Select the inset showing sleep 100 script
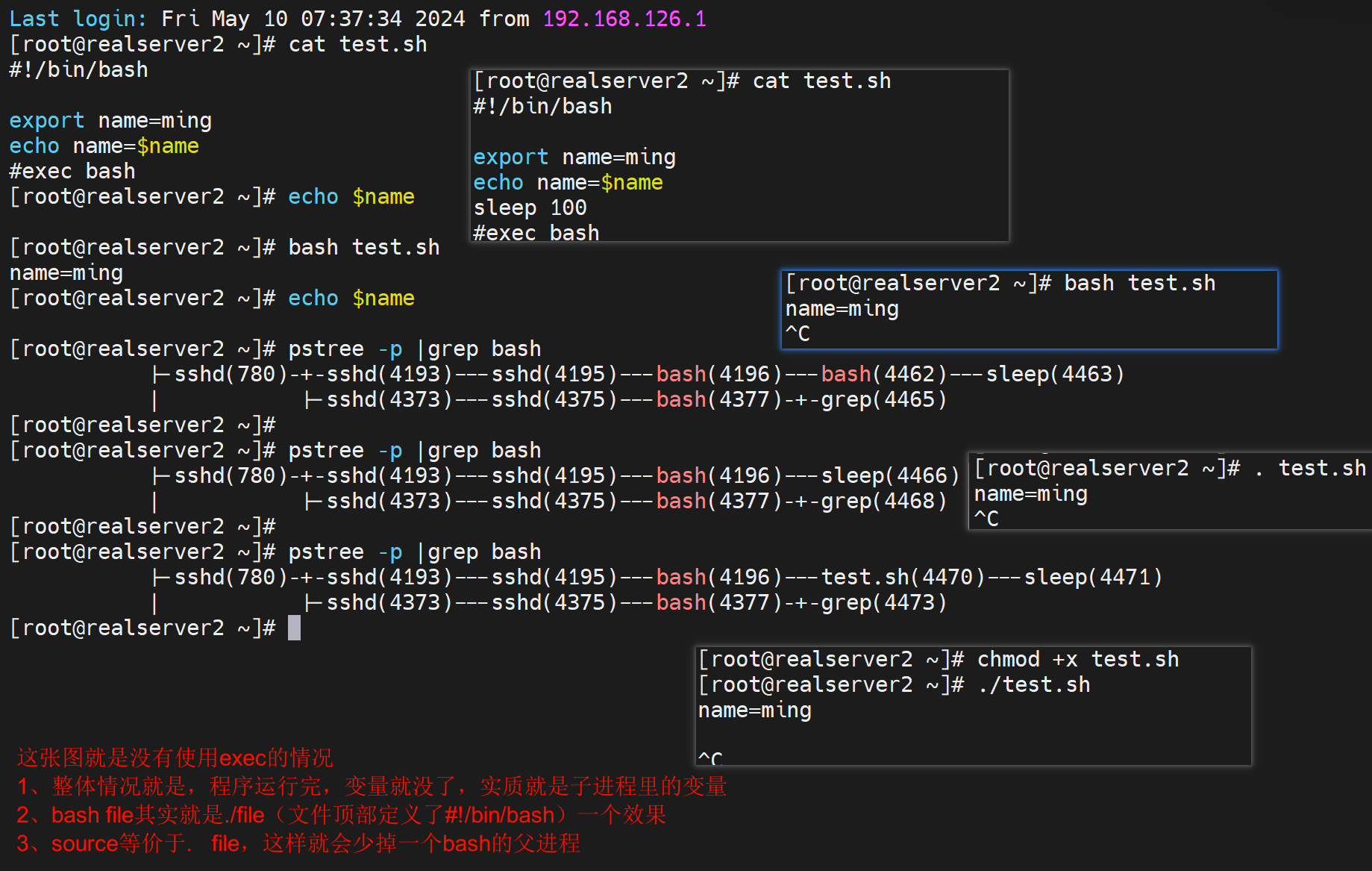The height and width of the screenshot is (871, 1372). coord(739,155)
